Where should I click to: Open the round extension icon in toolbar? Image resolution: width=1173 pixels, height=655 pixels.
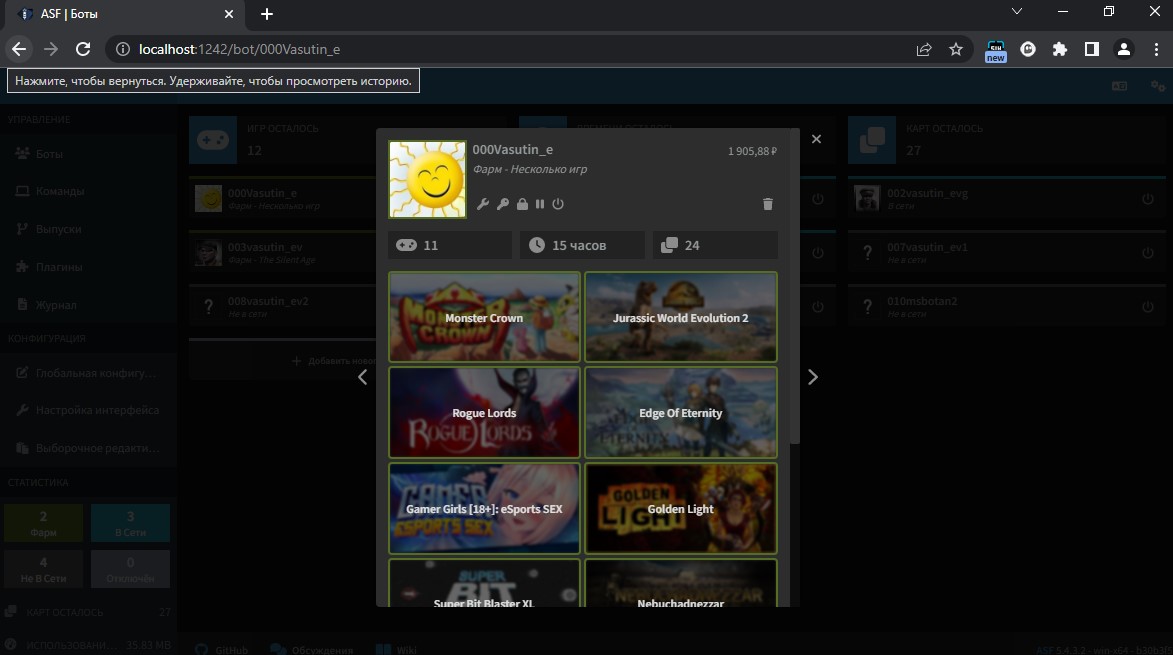[x=1028, y=49]
